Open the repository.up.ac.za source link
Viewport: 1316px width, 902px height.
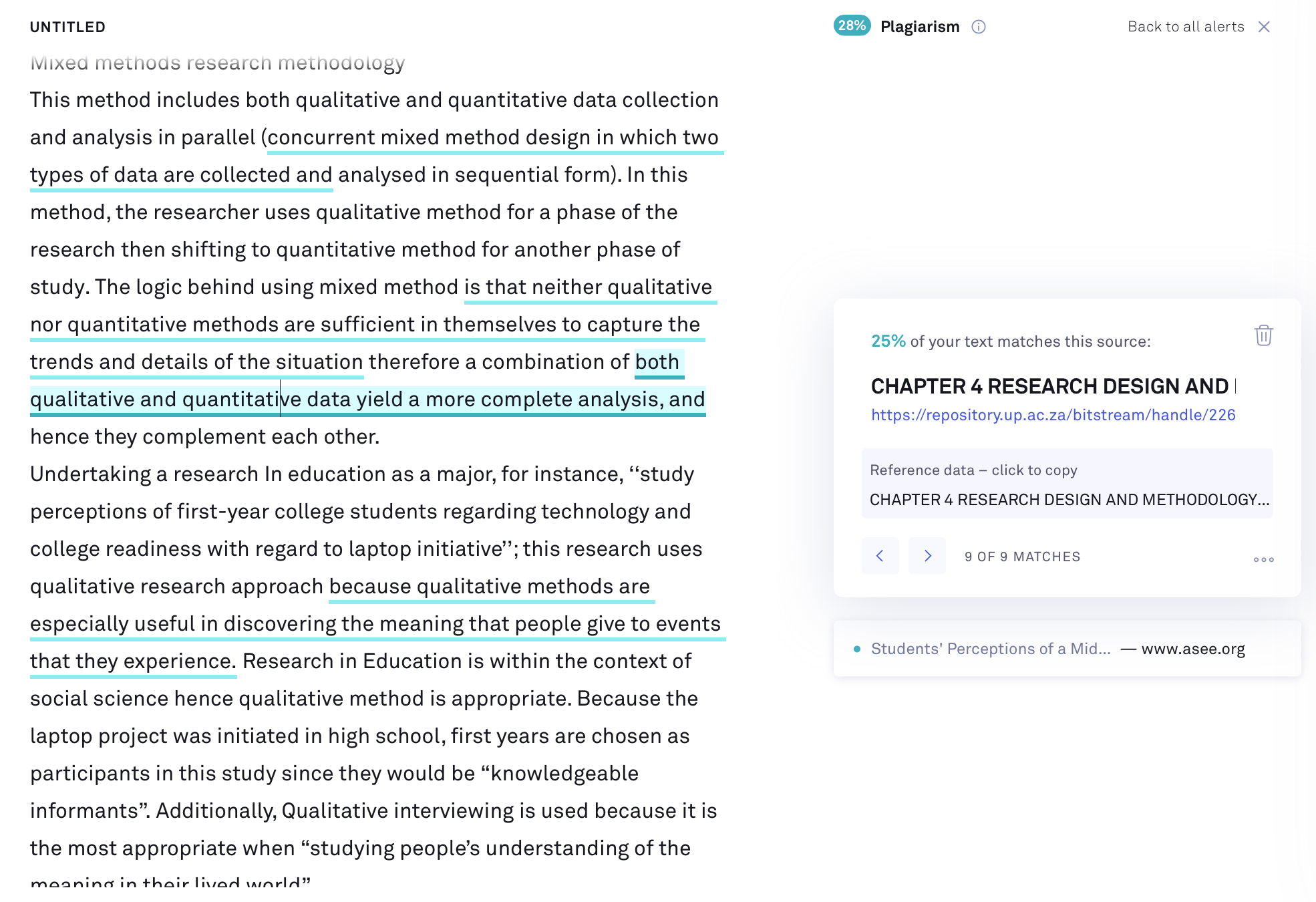[1053, 415]
